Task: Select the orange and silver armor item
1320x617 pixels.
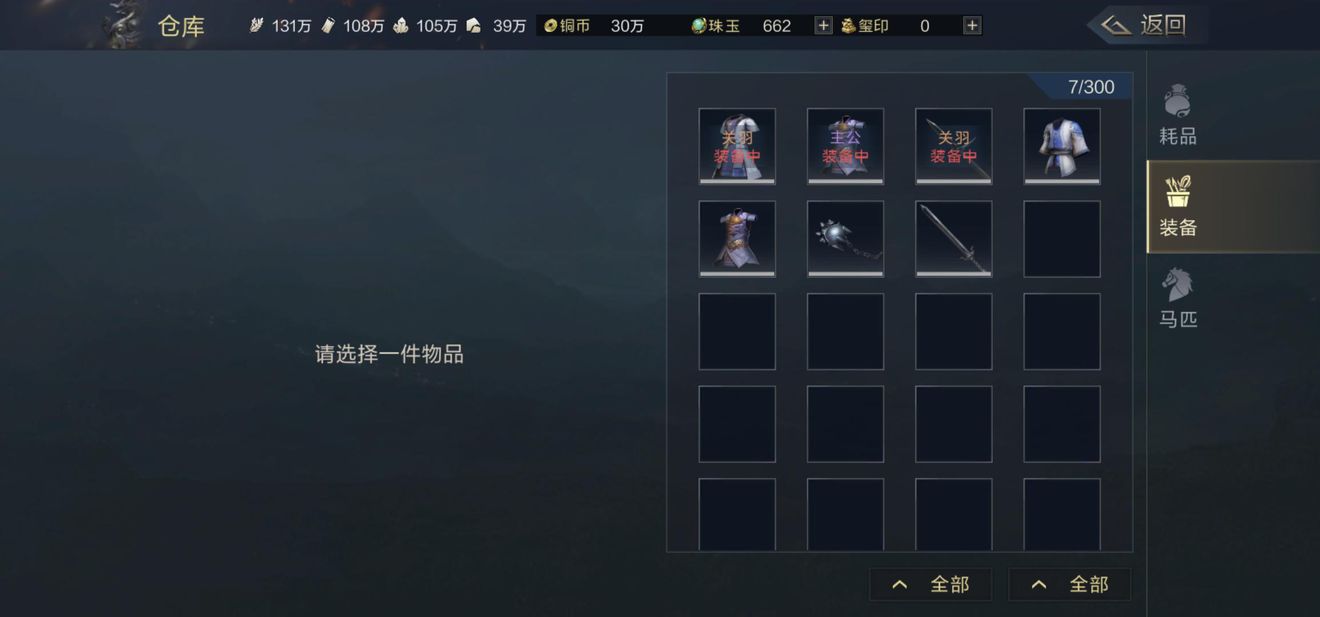Action: coord(737,239)
